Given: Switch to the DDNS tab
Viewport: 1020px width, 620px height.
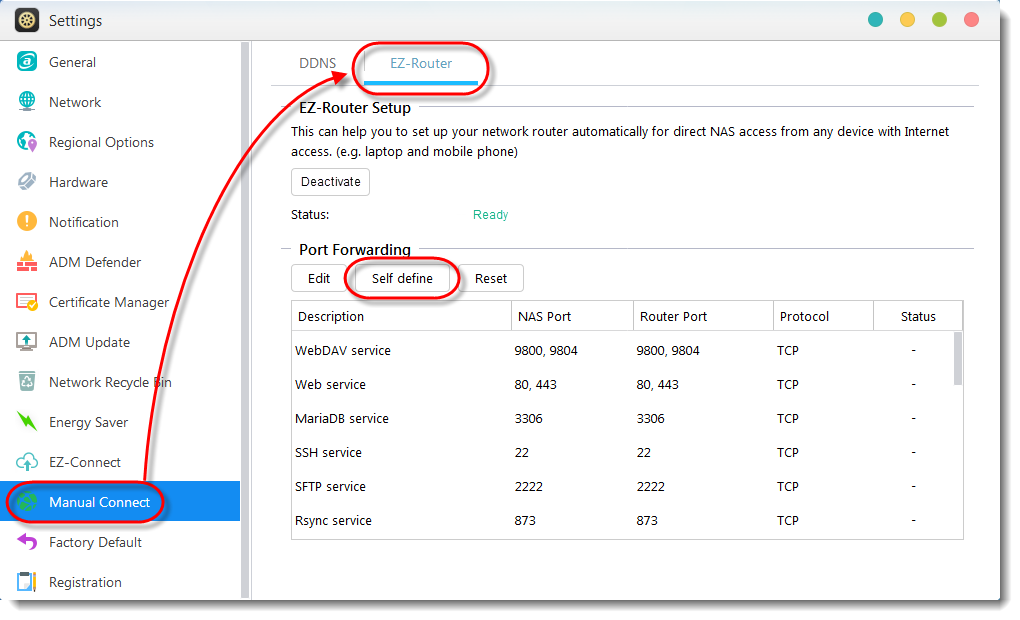Looking at the screenshot, I should point(317,62).
